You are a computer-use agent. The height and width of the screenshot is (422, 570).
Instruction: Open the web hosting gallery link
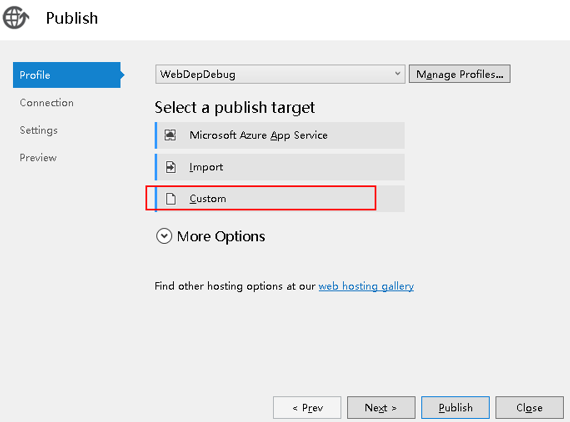tap(366, 286)
